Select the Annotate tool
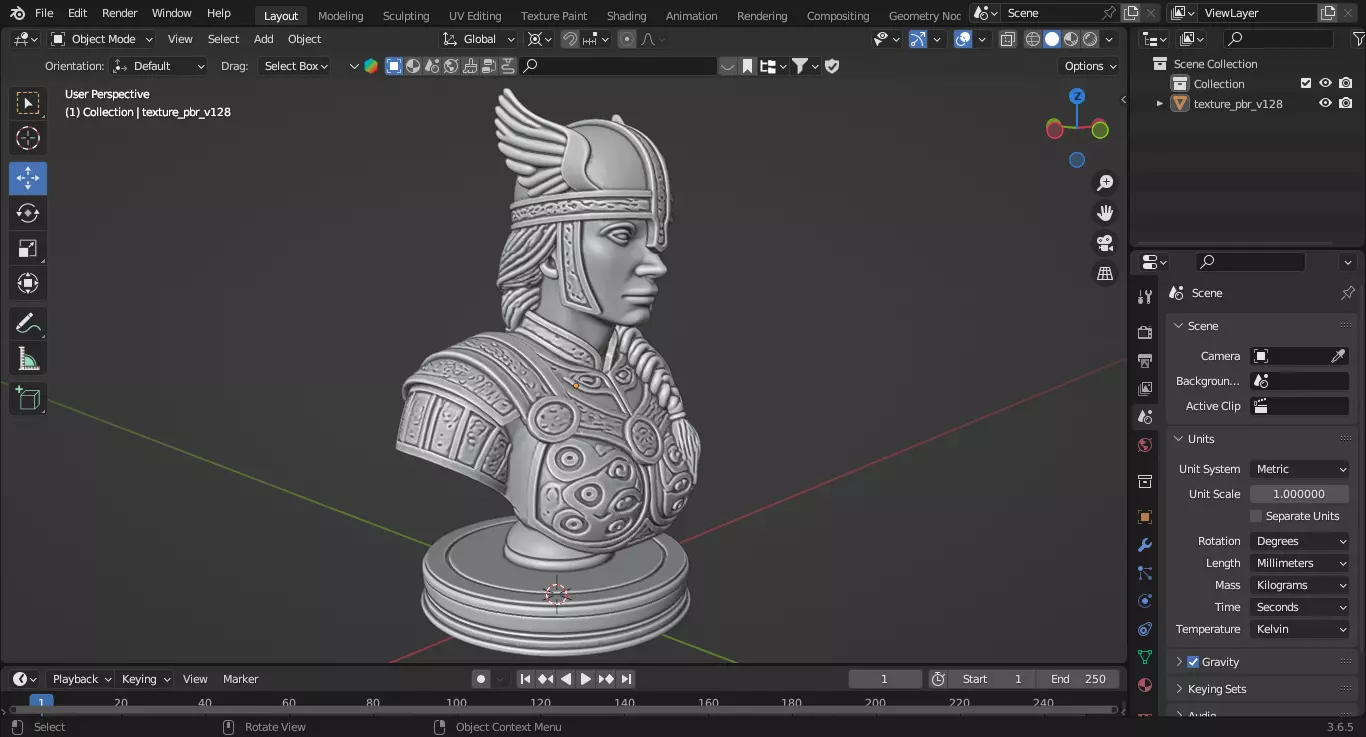 [28, 323]
